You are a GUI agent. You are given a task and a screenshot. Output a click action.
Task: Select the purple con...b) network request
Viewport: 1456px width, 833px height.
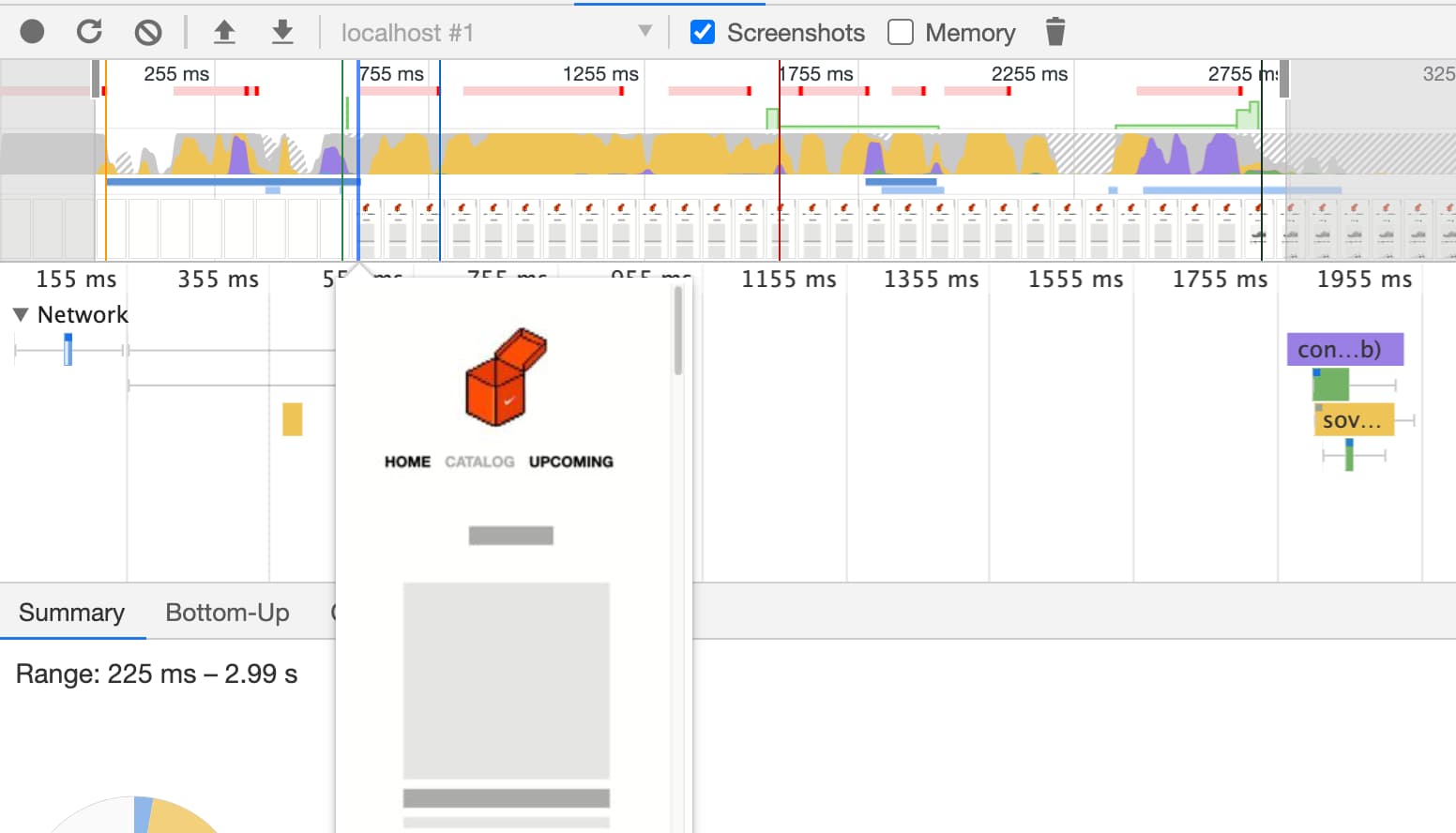point(1344,350)
